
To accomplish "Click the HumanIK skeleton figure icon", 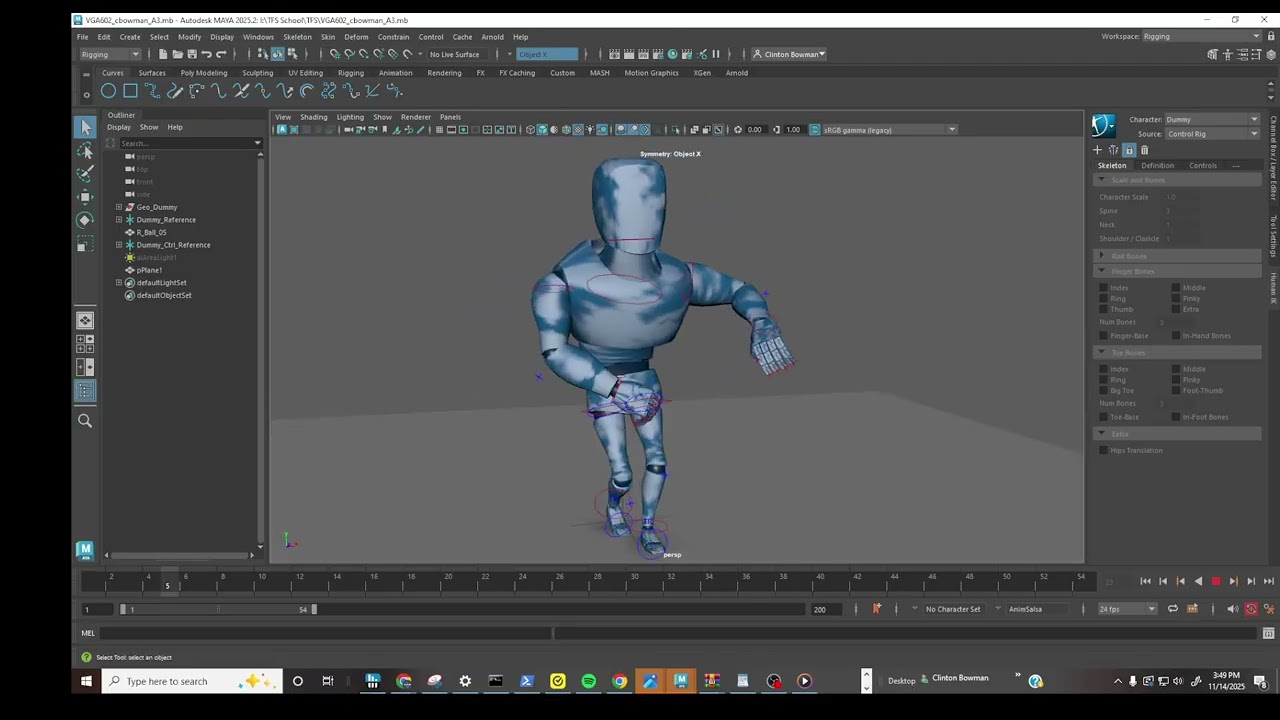I will pos(1113,150).
